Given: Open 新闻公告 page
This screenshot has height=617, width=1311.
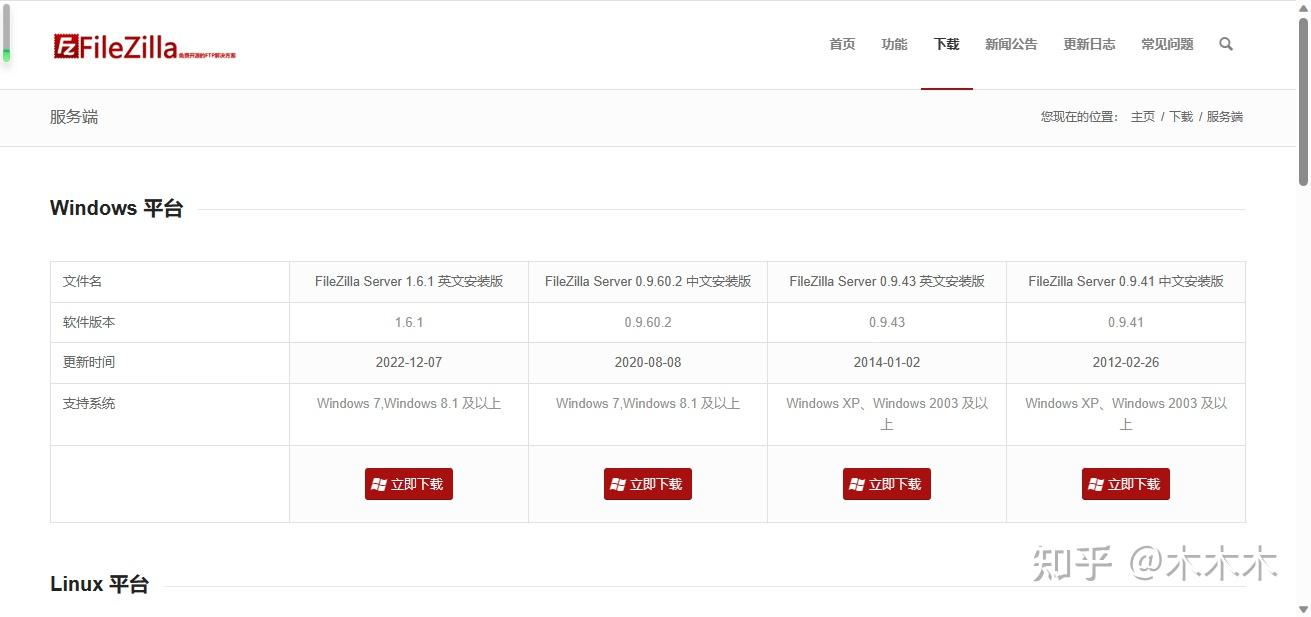Looking at the screenshot, I should pos(1011,44).
